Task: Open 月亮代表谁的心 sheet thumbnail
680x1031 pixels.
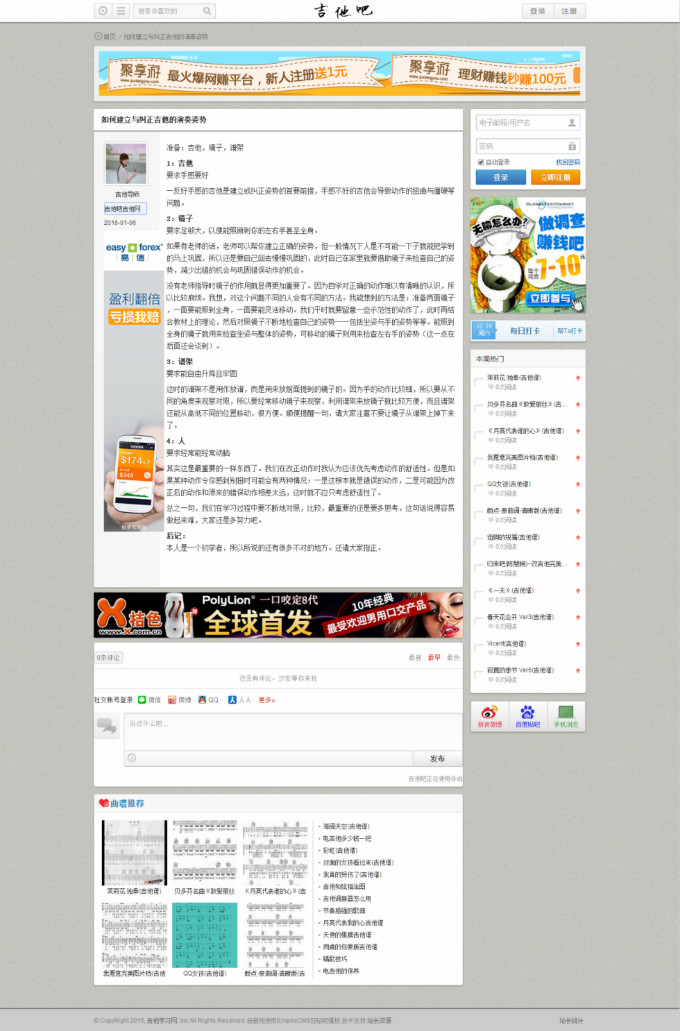Action: tap(275, 853)
